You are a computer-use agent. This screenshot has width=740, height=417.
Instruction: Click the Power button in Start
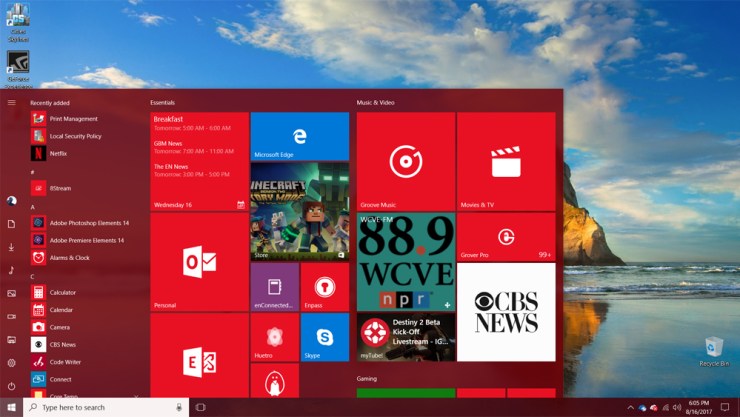coord(11,386)
